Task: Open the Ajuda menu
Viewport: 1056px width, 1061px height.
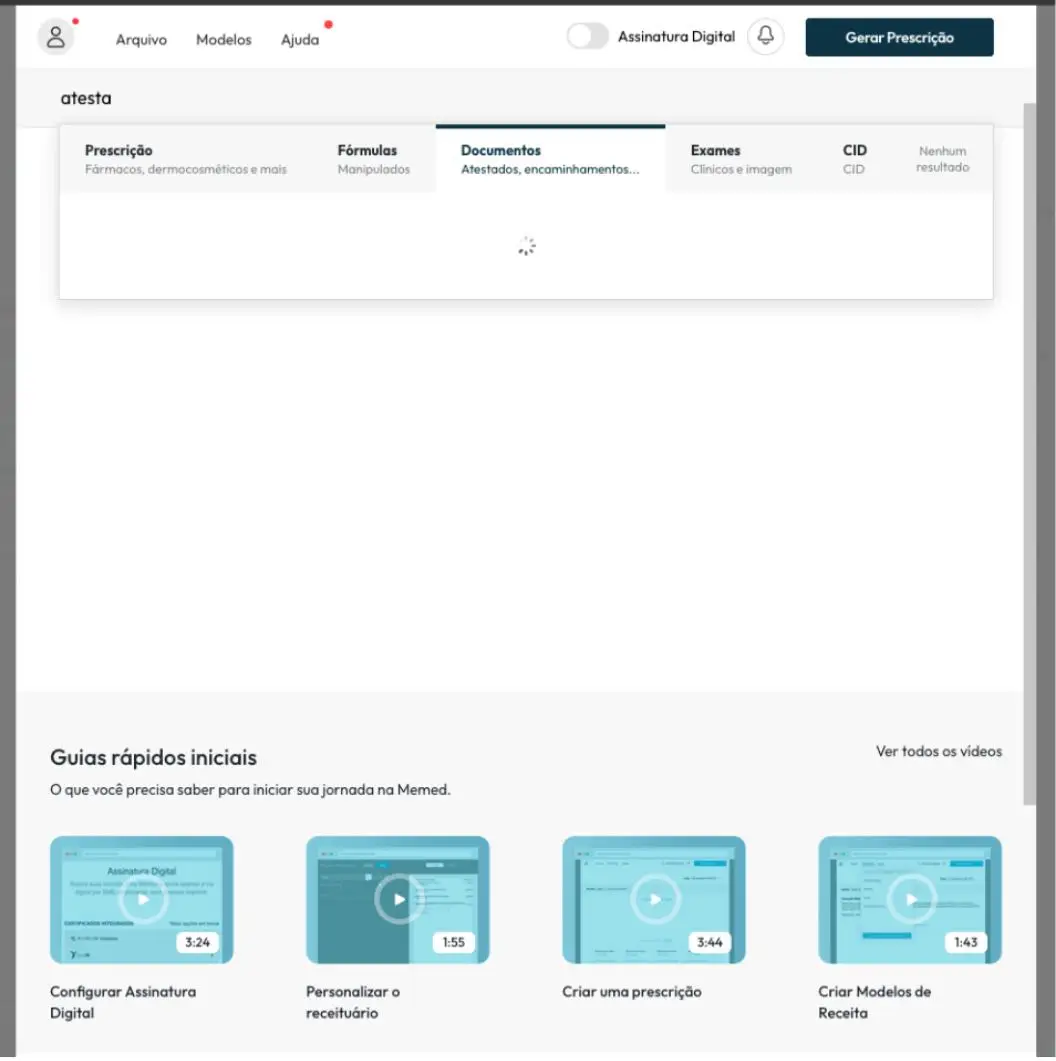Action: point(300,39)
